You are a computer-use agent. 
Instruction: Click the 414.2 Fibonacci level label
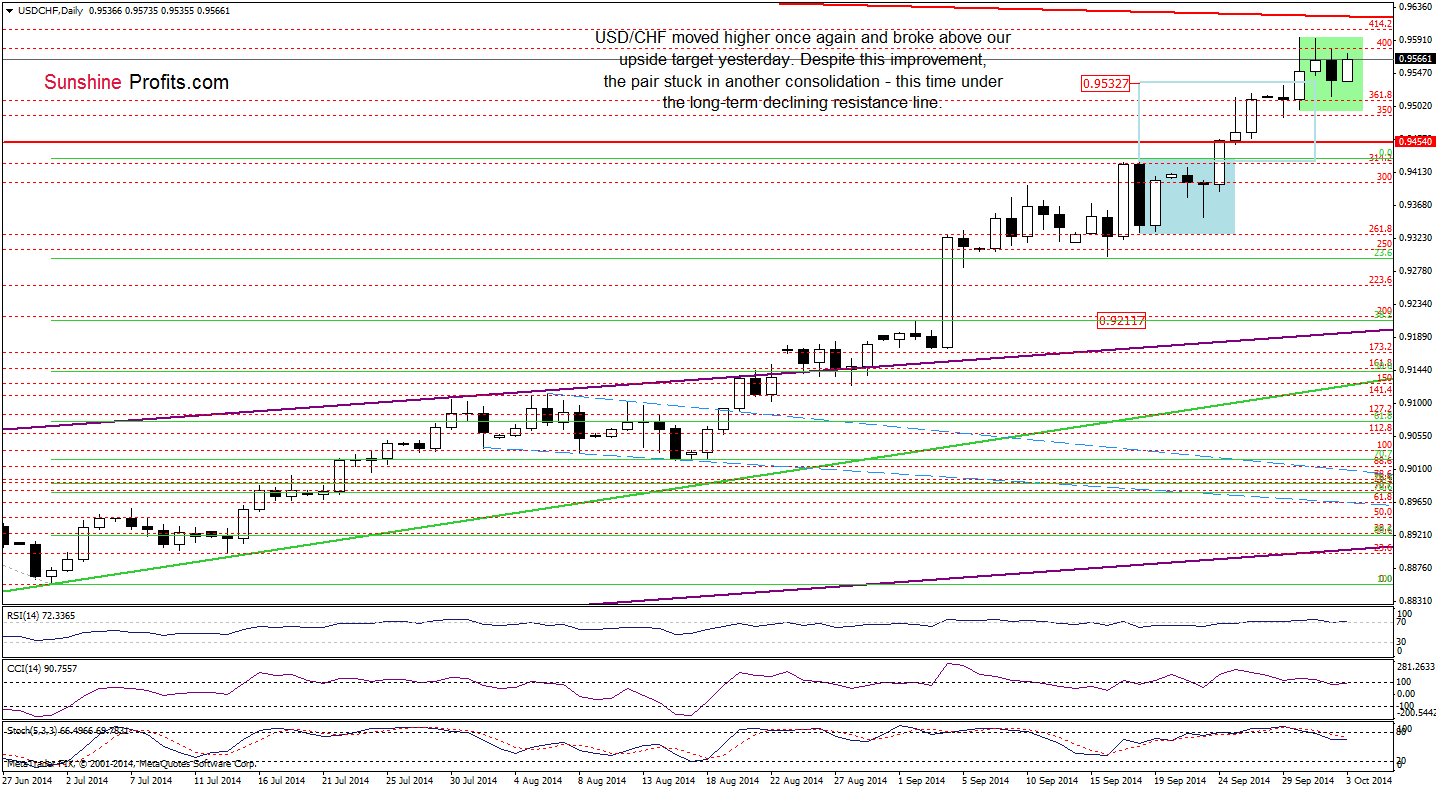(x=1381, y=24)
